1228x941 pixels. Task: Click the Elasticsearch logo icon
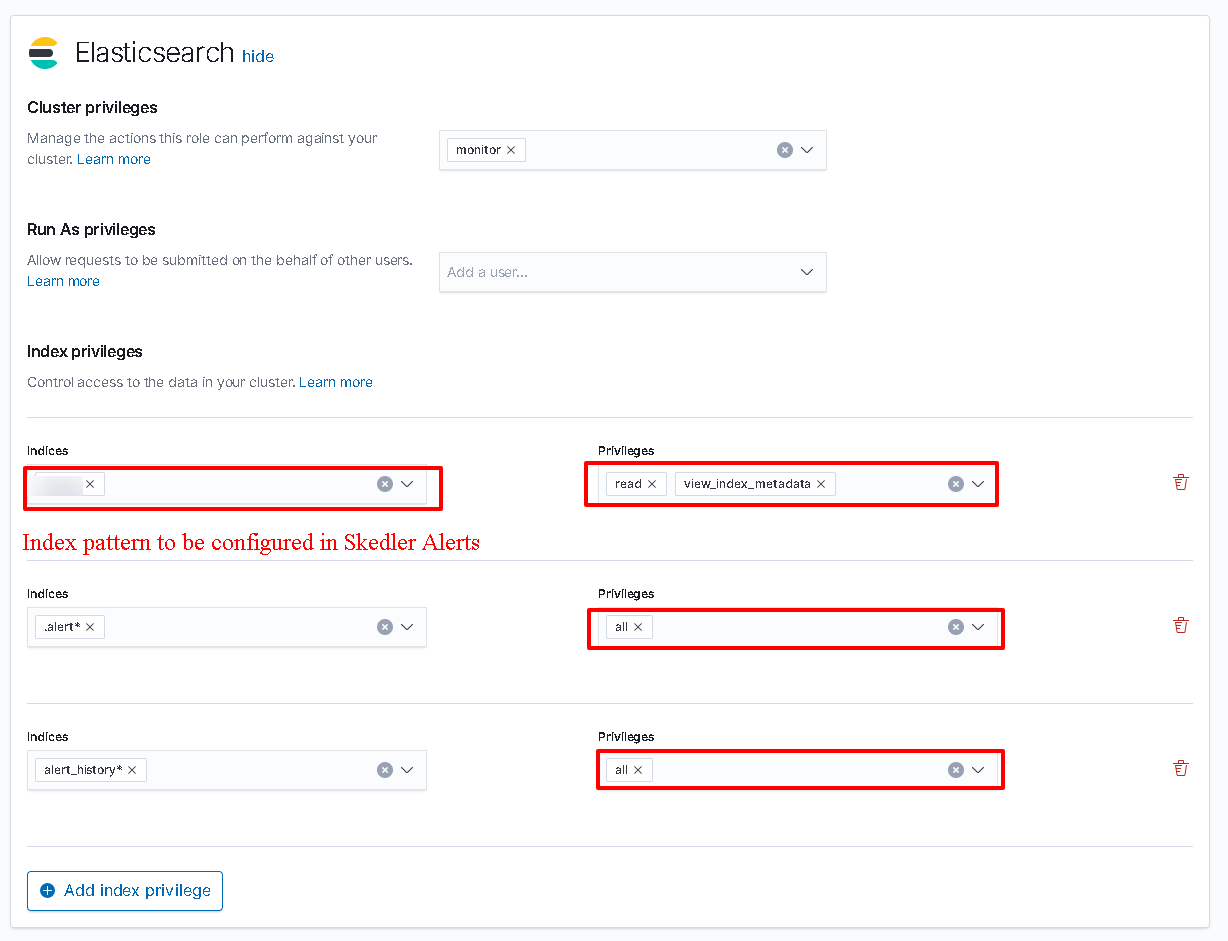click(44, 53)
